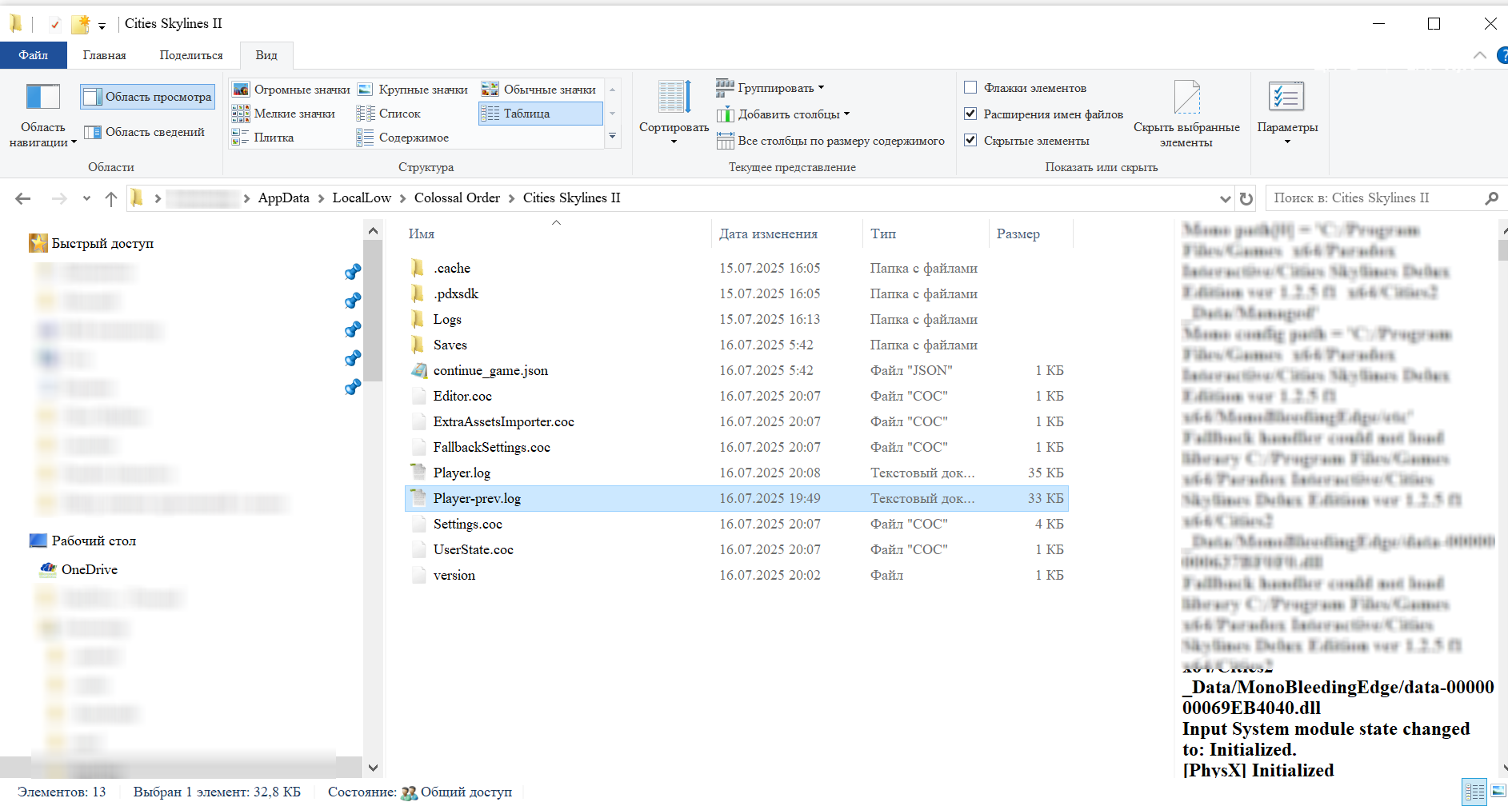Sort by the Размер column header
Viewport: 1512px width, 806px height.
coord(1030,233)
